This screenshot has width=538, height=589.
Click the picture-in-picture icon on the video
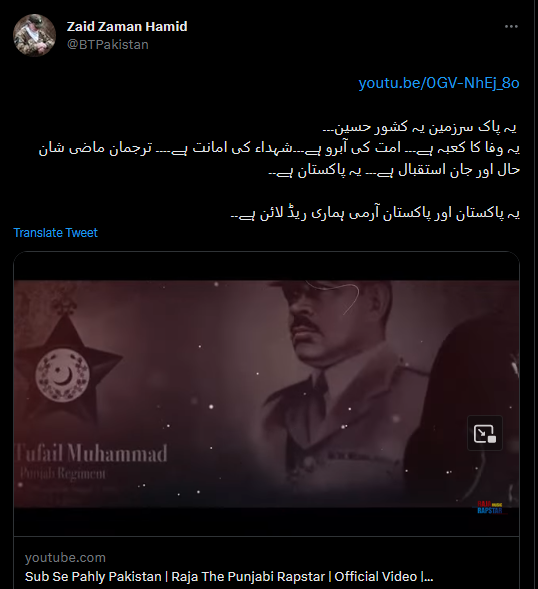(485, 433)
